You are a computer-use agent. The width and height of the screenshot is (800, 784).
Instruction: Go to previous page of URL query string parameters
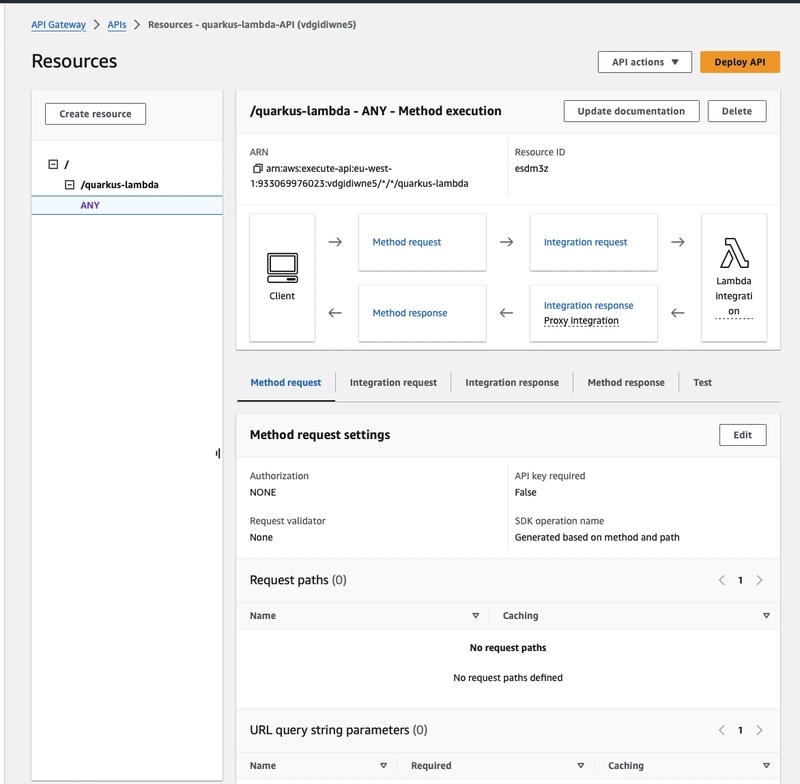[721, 730]
